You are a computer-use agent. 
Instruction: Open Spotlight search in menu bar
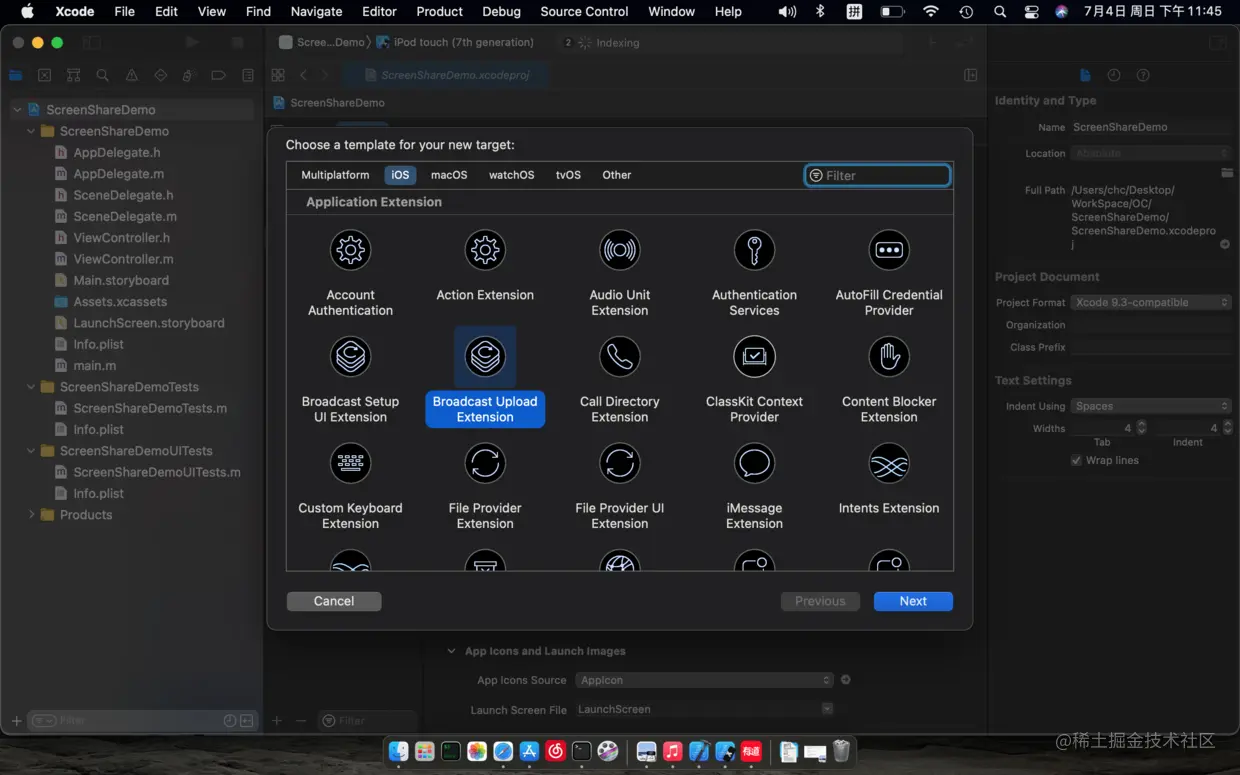click(1000, 12)
